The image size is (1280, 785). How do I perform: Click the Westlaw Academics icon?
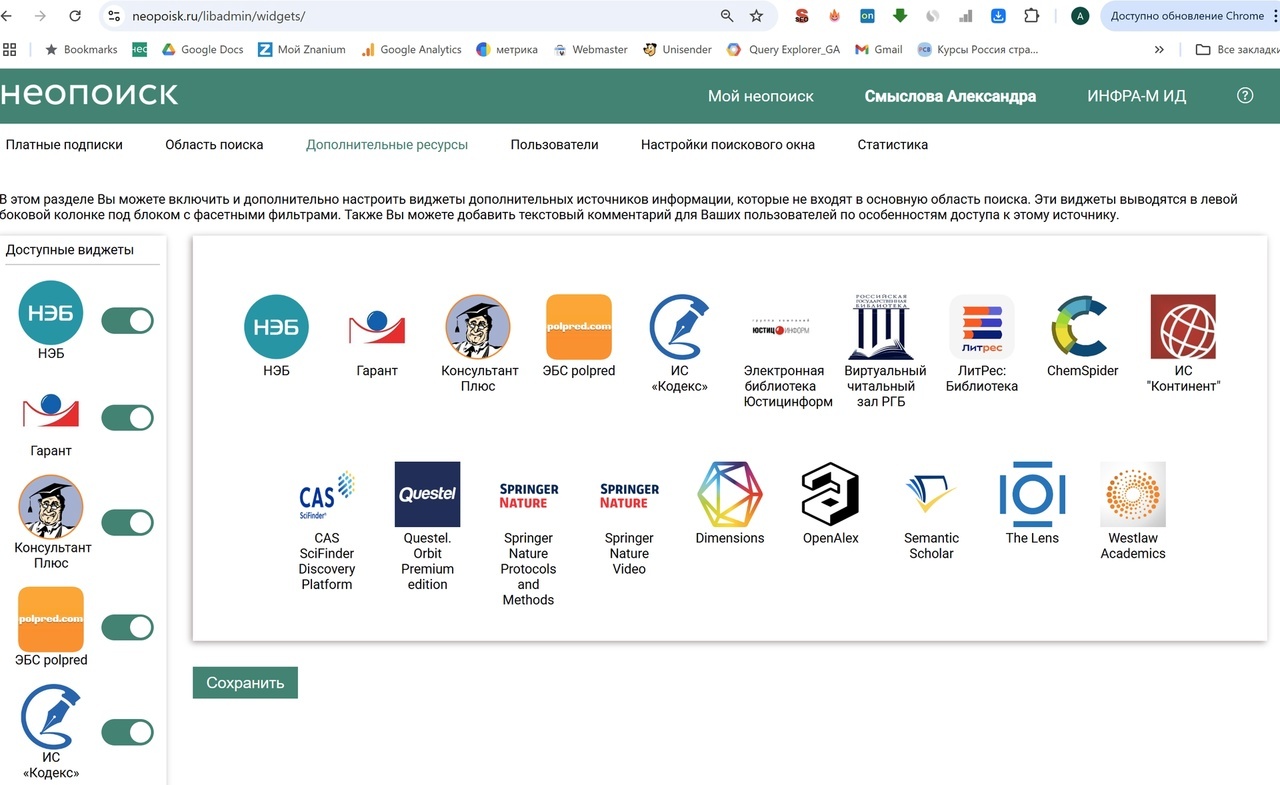pos(1133,494)
